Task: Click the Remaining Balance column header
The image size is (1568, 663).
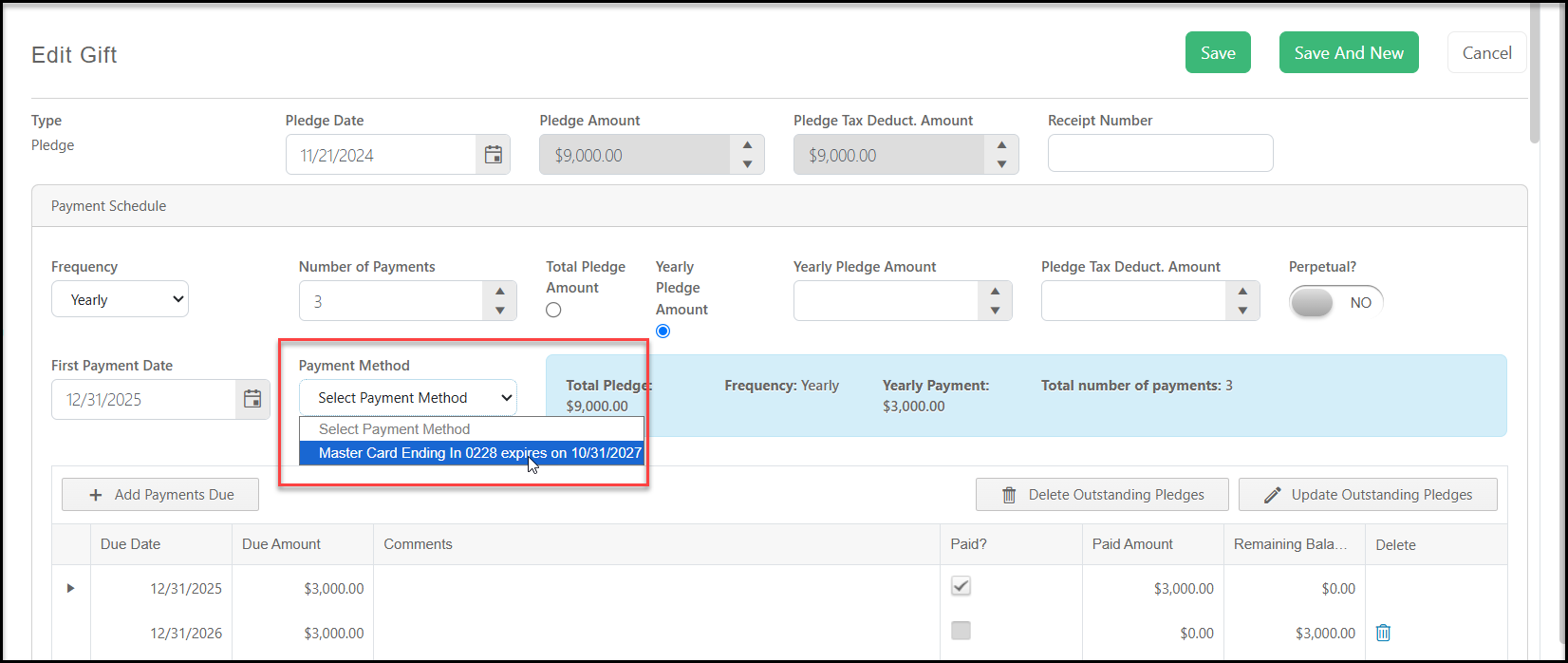Action: click(1294, 544)
